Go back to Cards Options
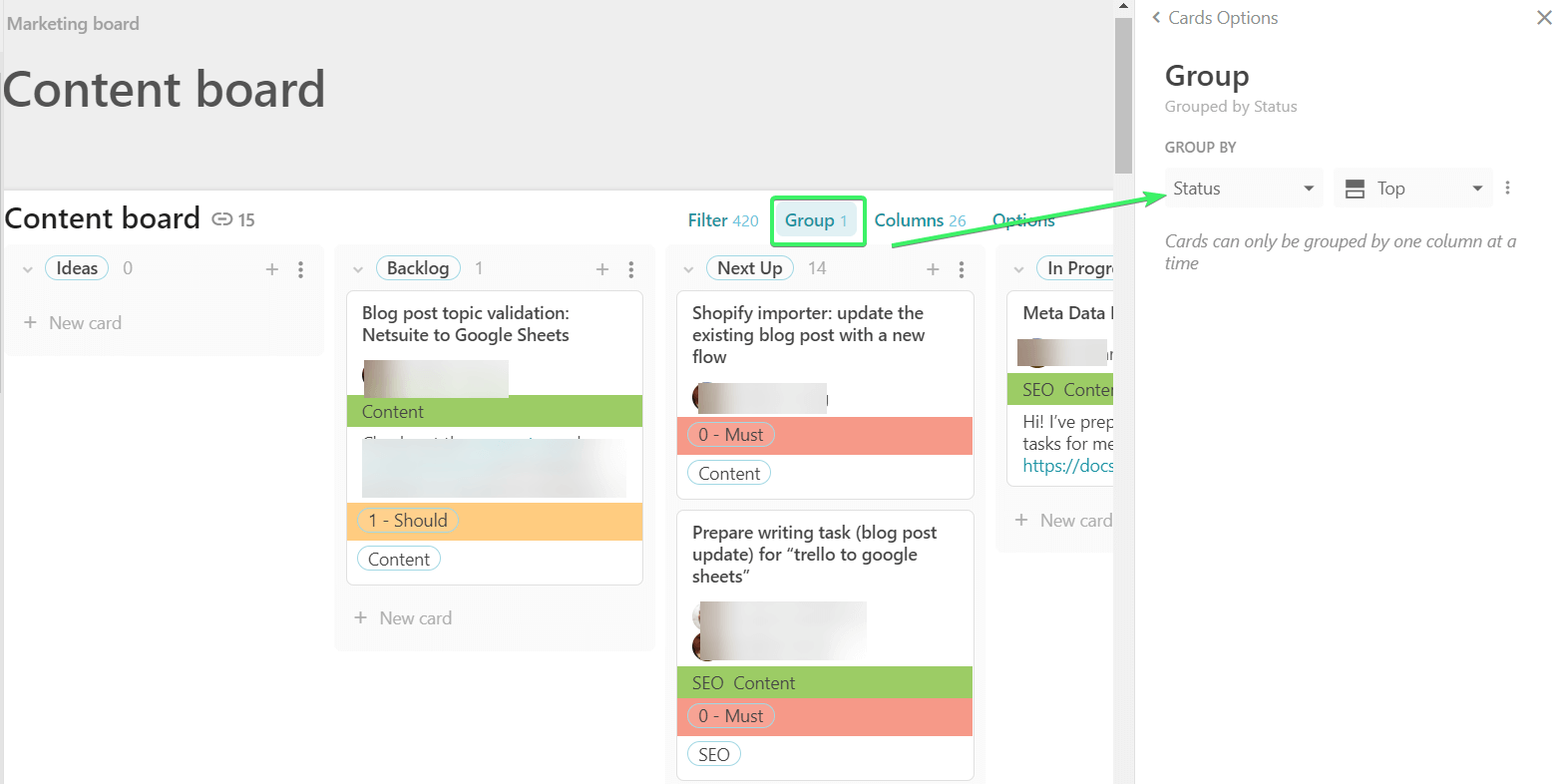 (1215, 18)
